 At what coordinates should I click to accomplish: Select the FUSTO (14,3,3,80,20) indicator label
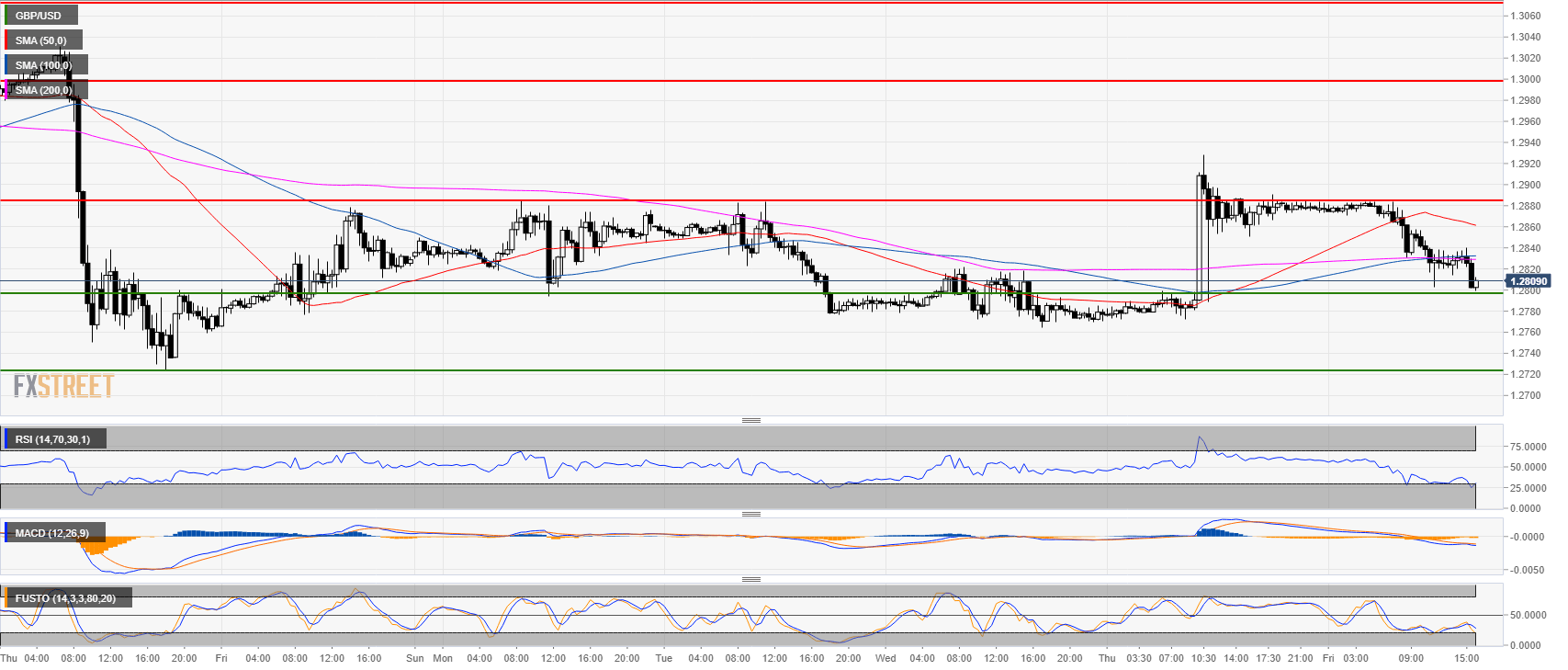tap(66, 598)
